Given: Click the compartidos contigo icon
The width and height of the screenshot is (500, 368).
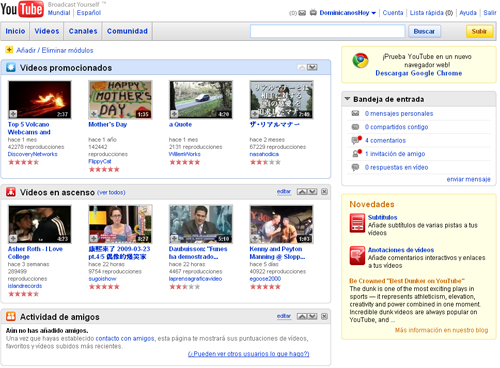Looking at the screenshot, I should [x=355, y=127].
